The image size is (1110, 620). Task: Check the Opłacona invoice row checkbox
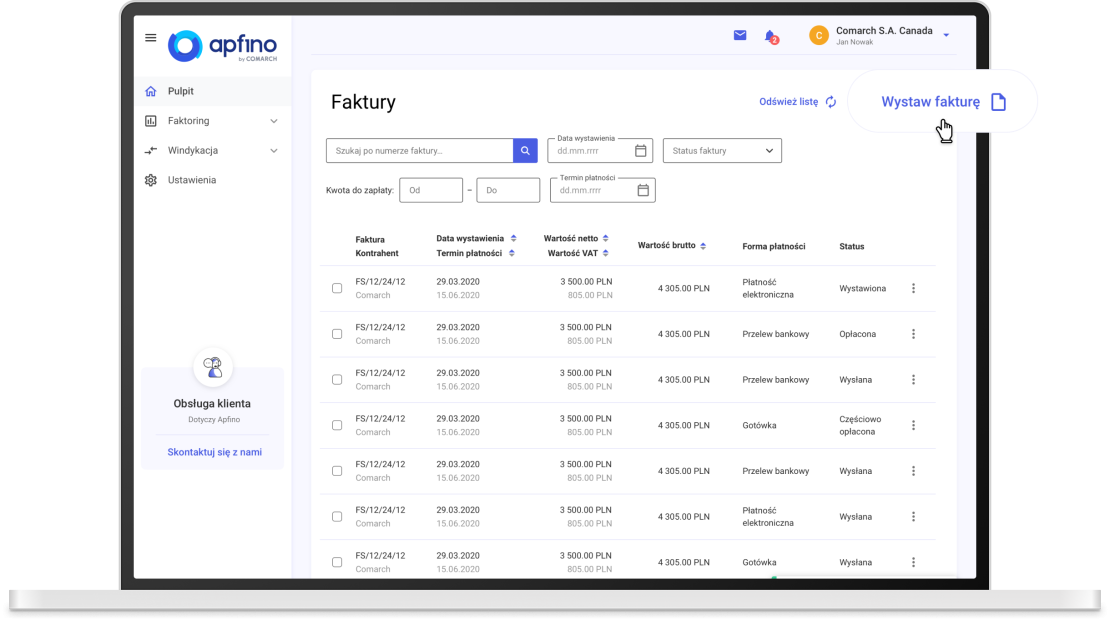337,334
